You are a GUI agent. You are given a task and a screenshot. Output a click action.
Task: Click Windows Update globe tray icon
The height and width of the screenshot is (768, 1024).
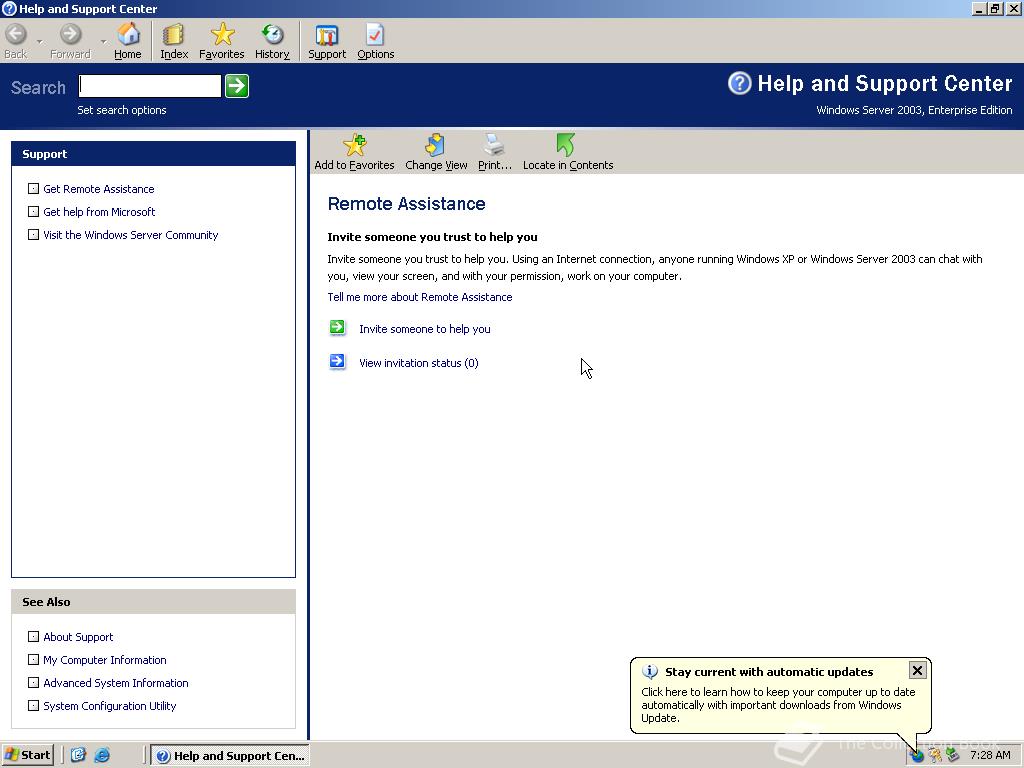point(917,756)
